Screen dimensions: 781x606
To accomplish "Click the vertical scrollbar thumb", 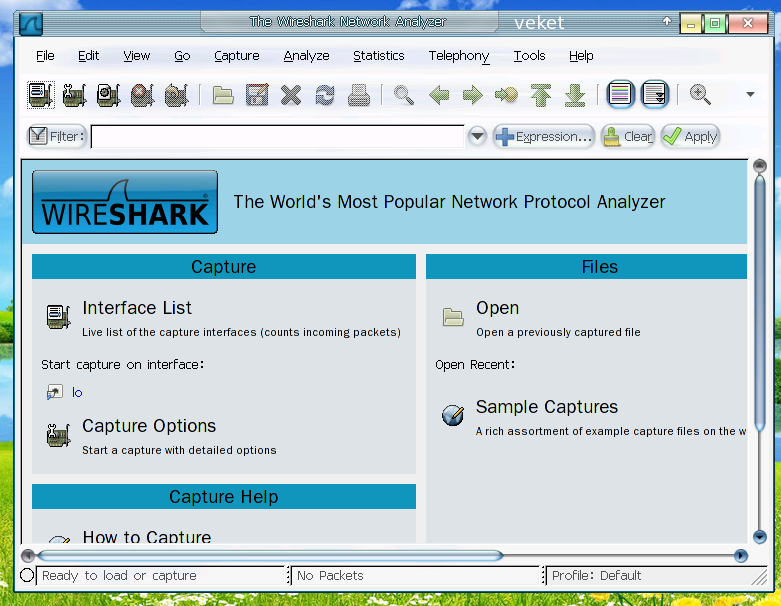I will pyautogui.click(x=760, y=303).
